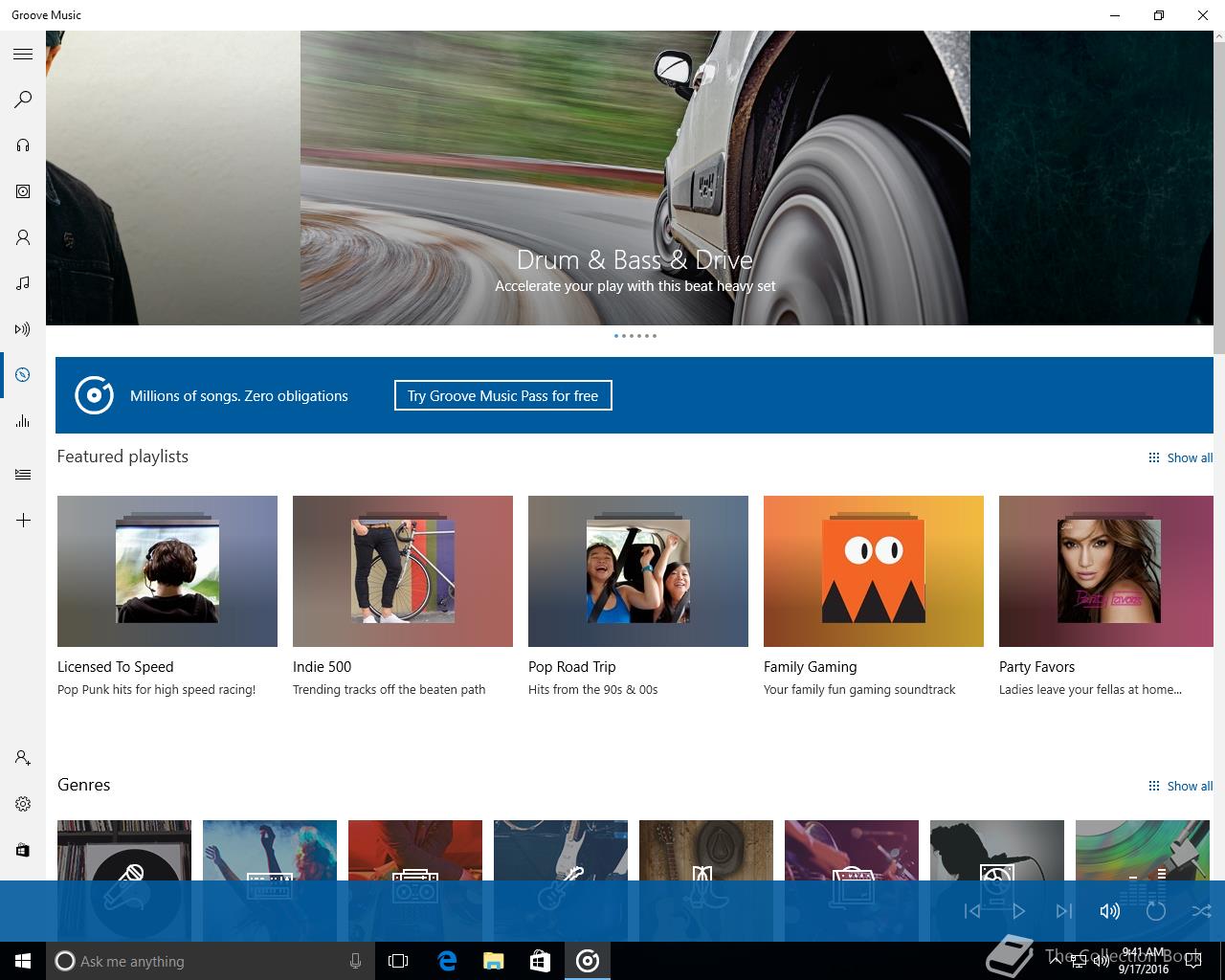Launch Microsoft Edge from taskbar
The width and height of the screenshot is (1225, 980).
click(x=446, y=961)
